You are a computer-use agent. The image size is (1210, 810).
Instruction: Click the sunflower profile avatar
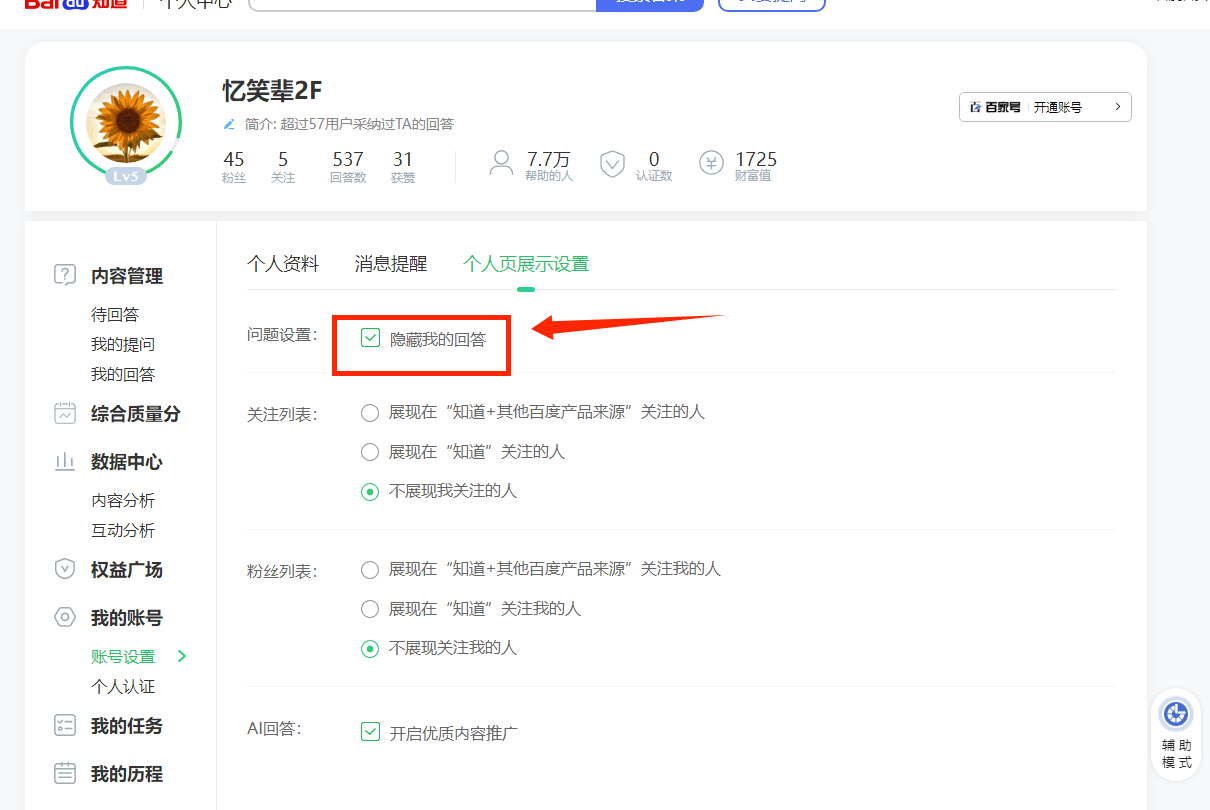(126, 123)
